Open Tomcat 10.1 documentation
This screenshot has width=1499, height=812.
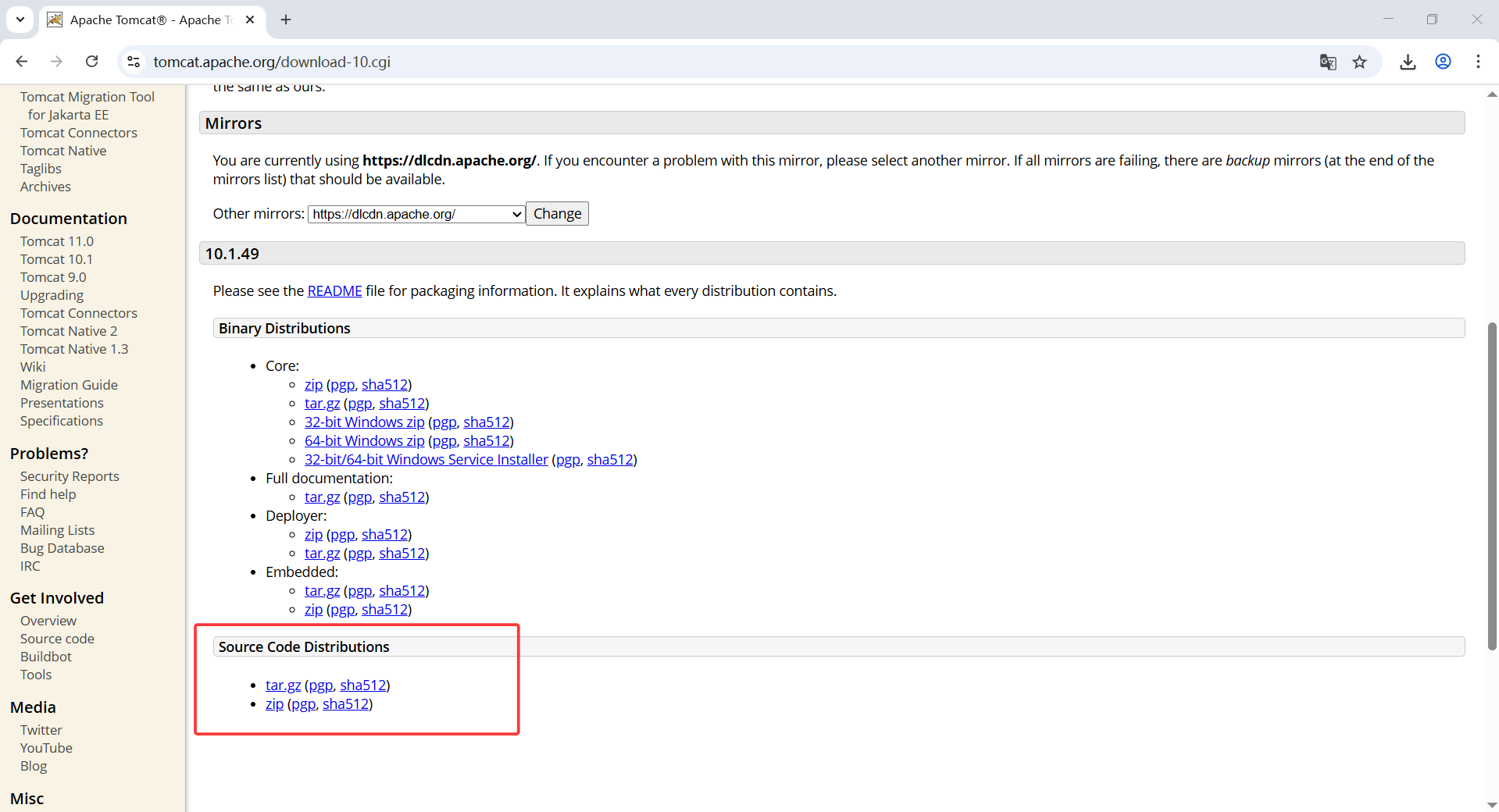56,259
